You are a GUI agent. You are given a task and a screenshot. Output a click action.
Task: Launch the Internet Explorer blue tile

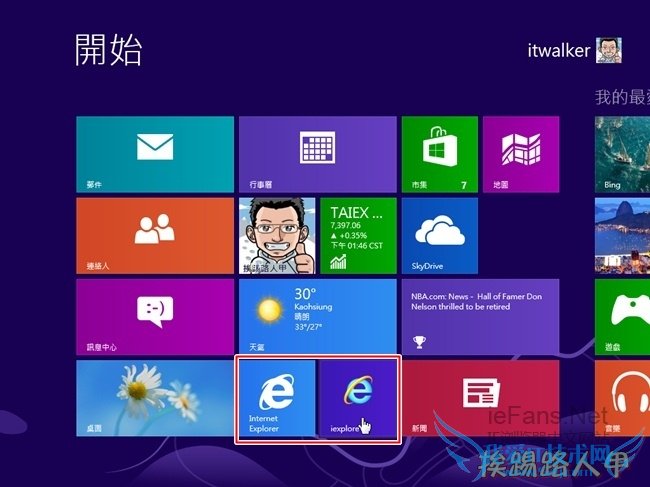tap(277, 398)
